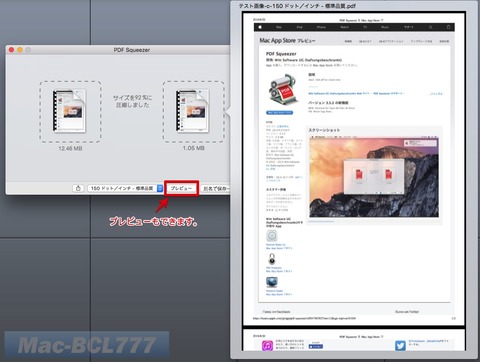This screenshot has height=362, width=480.
Task: Click the スクリーンショット heading in preview
Action: click(x=324, y=130)
